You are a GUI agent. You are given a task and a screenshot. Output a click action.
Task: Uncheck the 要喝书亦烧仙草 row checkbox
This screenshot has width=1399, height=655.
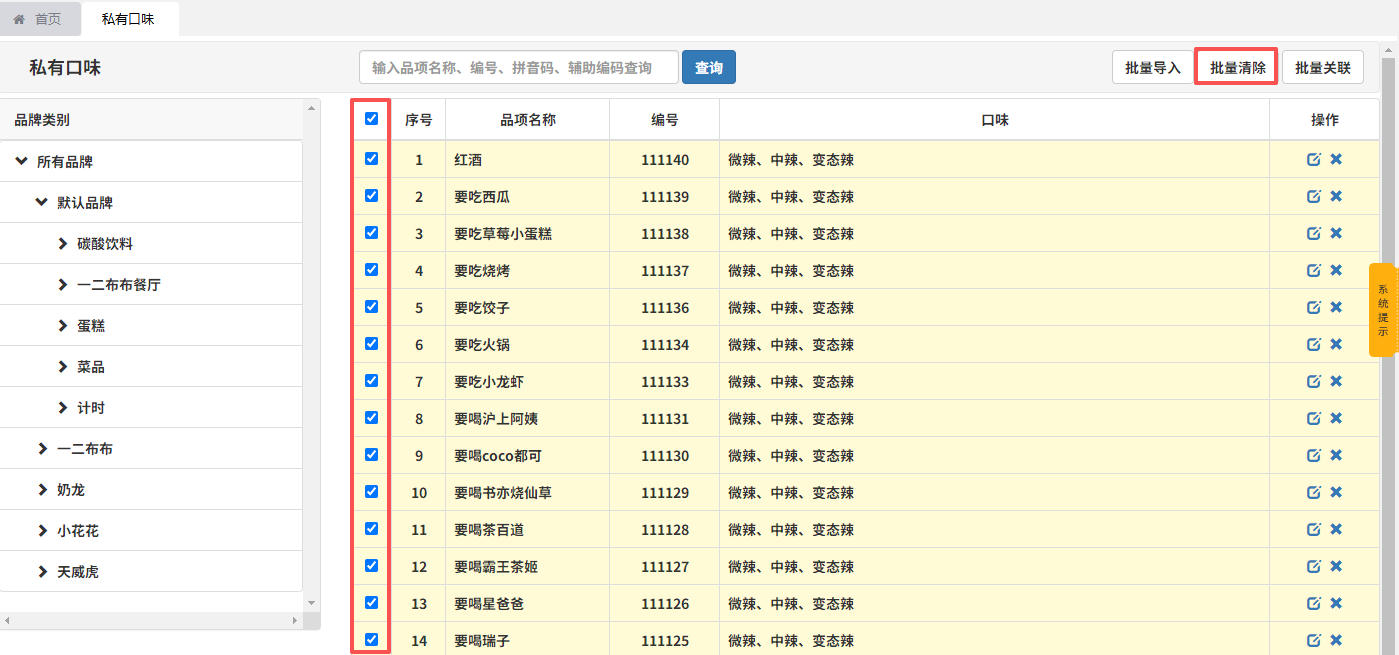[x=372, y=491]
